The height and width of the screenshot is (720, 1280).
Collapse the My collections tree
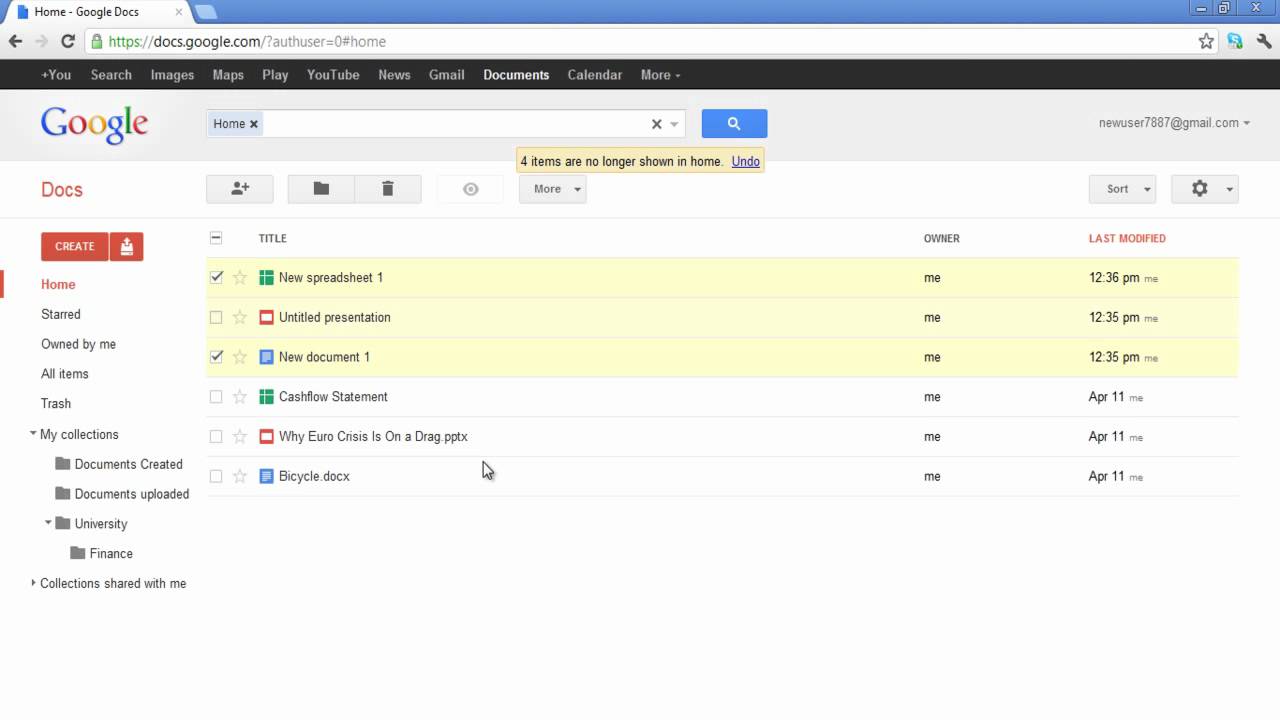pos(33,434)
